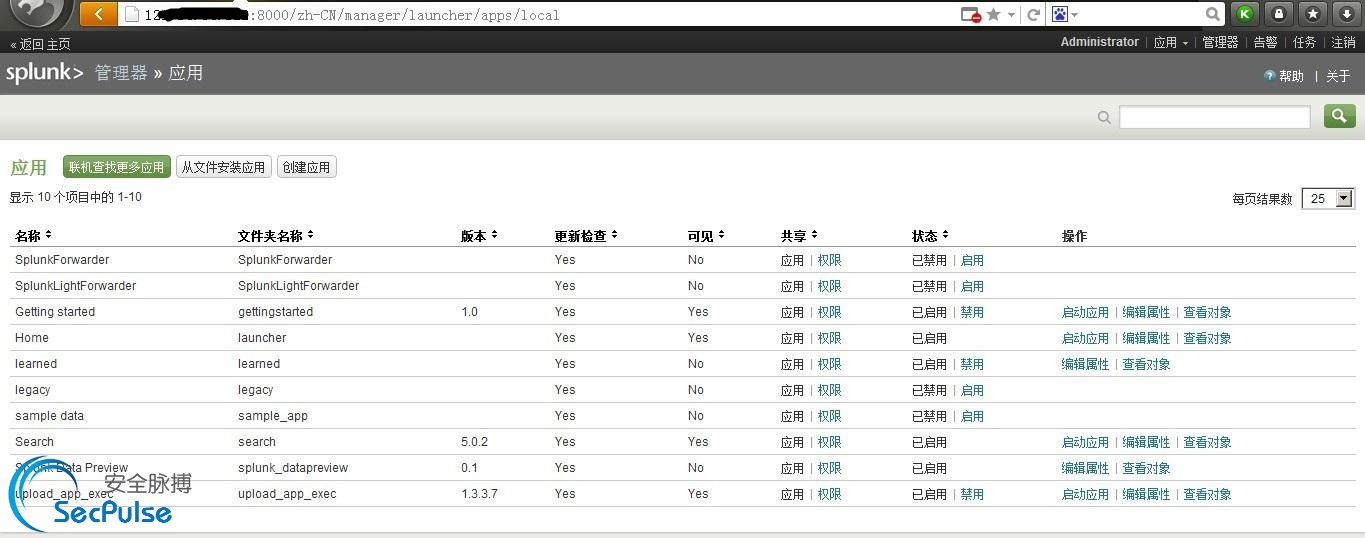Click the green K extension icon
Viewport: 1365px width, 538px height.
1244,14
